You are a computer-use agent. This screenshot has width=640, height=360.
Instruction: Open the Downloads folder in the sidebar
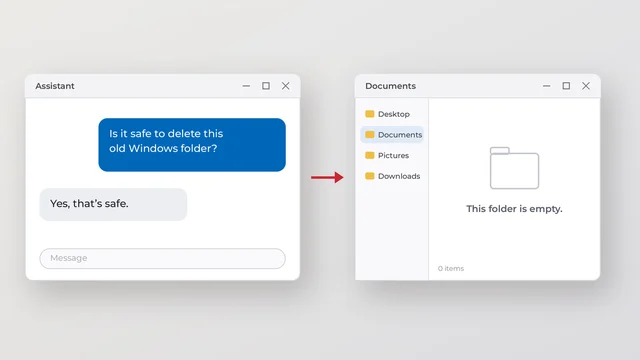coord(393,176)
